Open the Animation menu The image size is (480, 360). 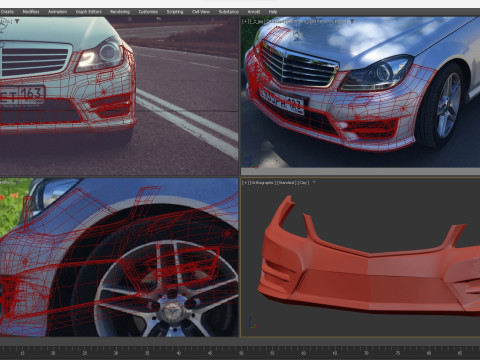click(x=57, y=12)
